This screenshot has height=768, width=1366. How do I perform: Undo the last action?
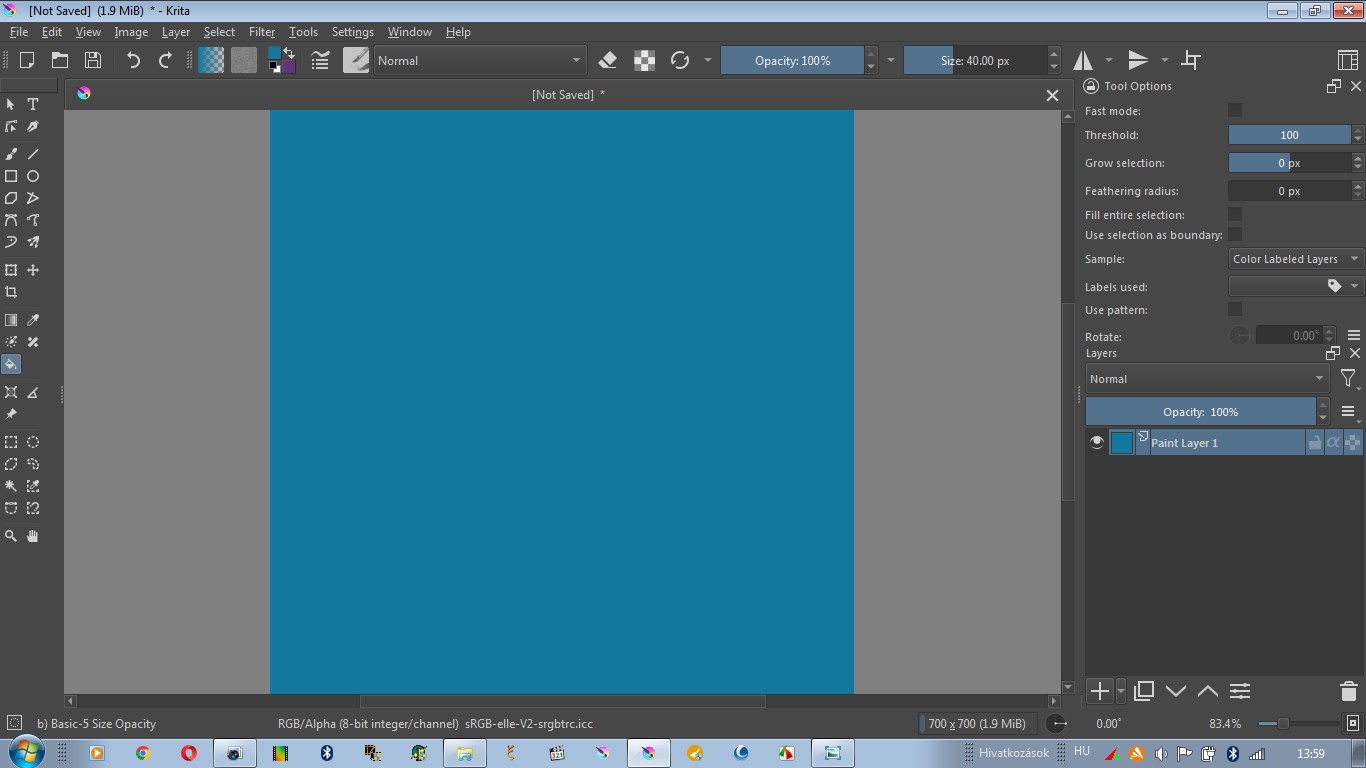(x=133, y=60)
